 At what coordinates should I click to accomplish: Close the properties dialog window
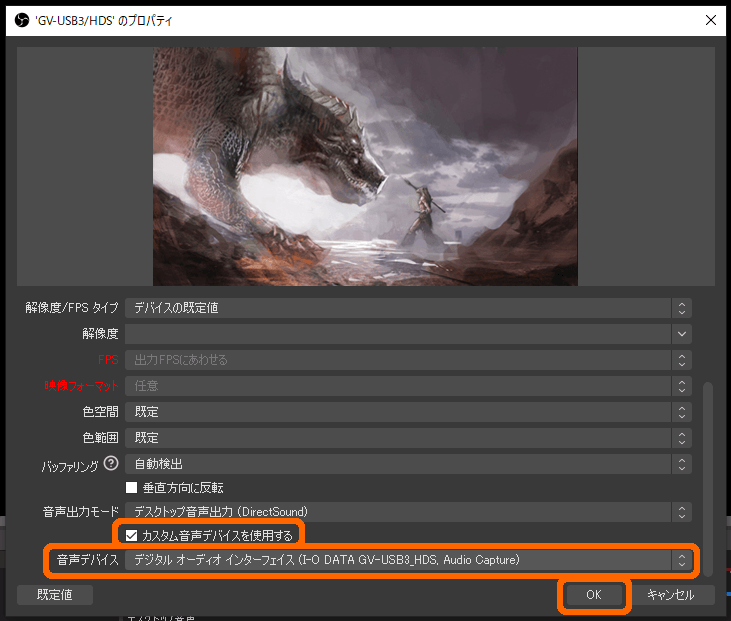[x=711, y=20]
